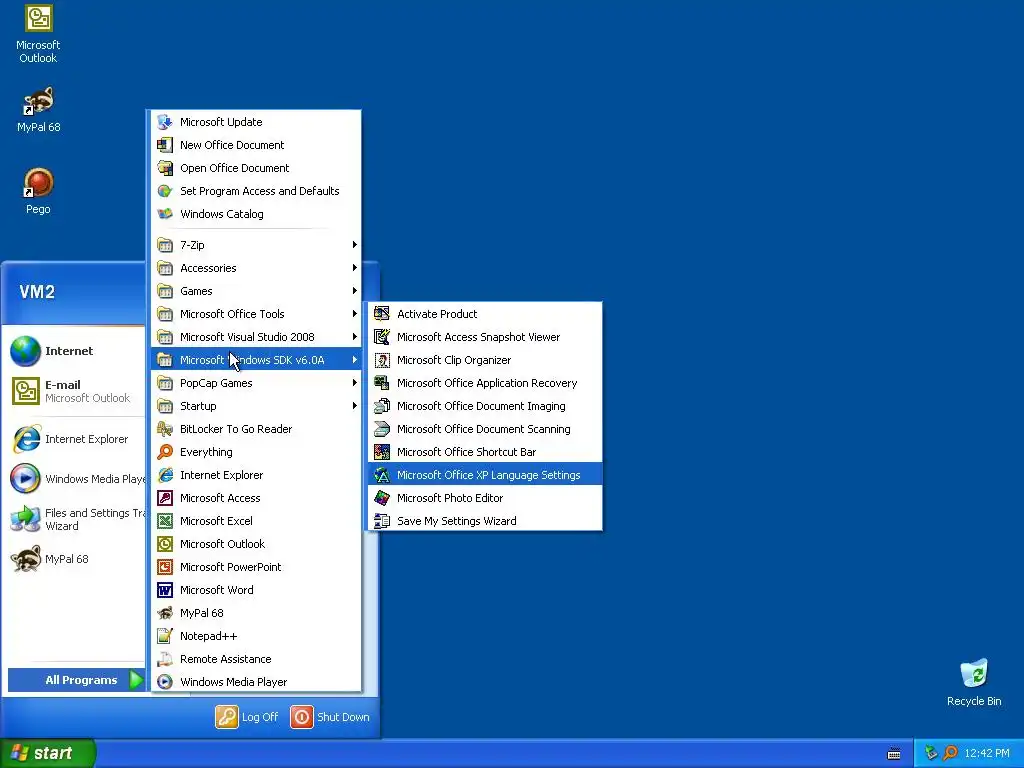This screenshot has height=768, width=1024.
Task: Click the Windows start button
Action: tap(47, 753)
